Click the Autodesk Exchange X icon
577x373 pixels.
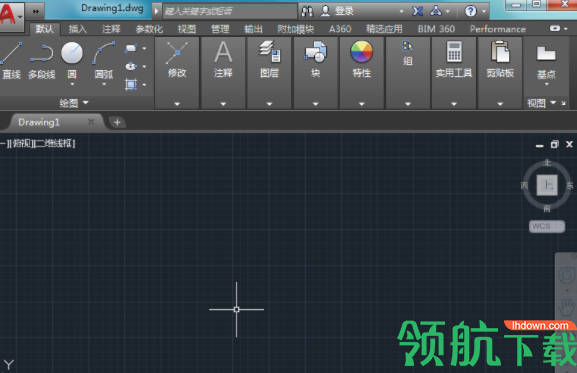pyautogui.click(x=417, y=11)
